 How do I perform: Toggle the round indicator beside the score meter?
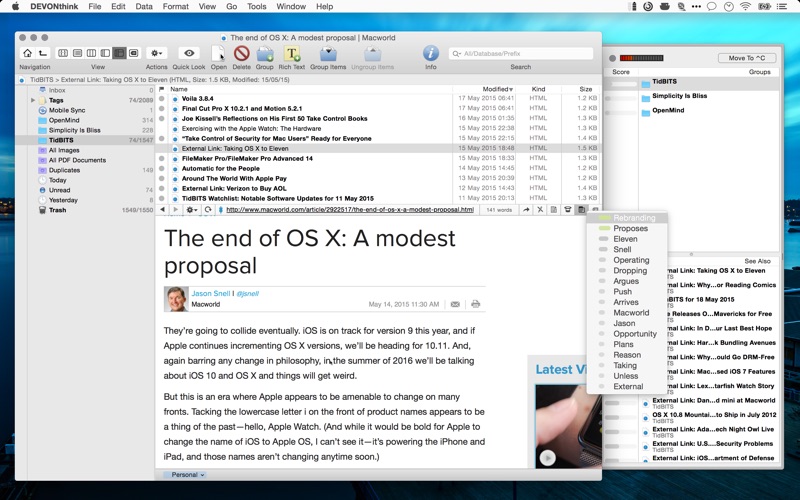point(611,58)
